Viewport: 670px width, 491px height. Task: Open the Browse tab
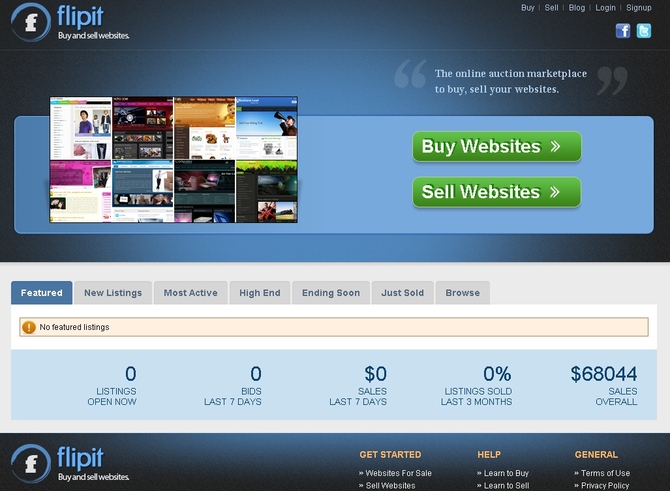[x=462, y=293]
